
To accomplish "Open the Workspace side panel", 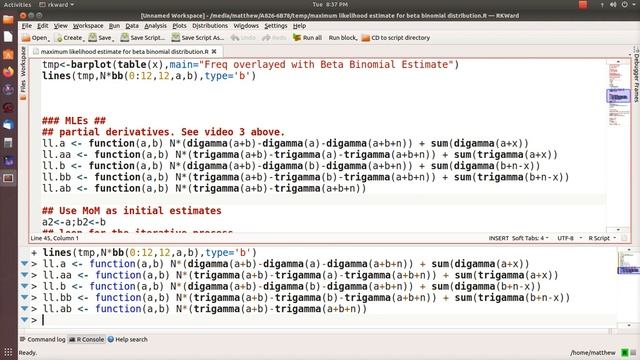I will click(23, 61).
